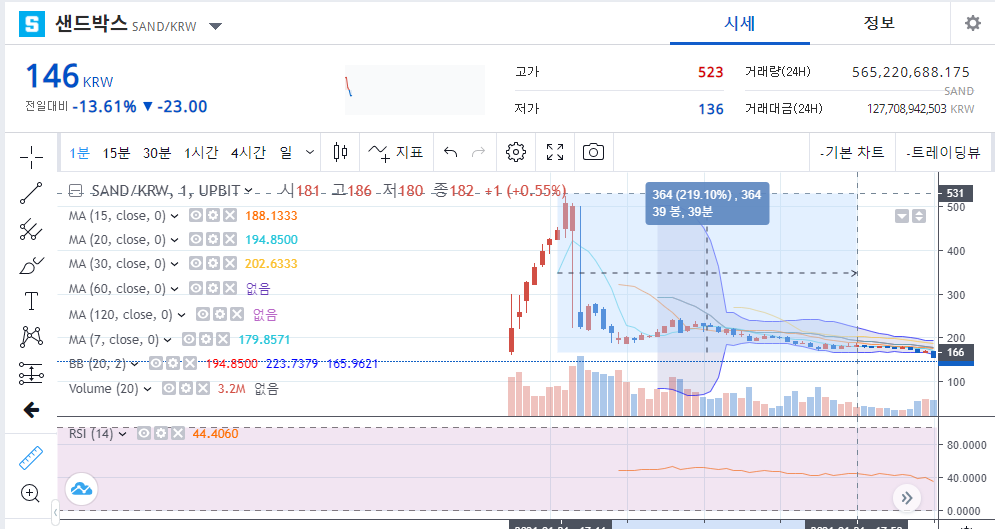Select the 1분 interval
The image size is (995, 529).
point(79,152)
